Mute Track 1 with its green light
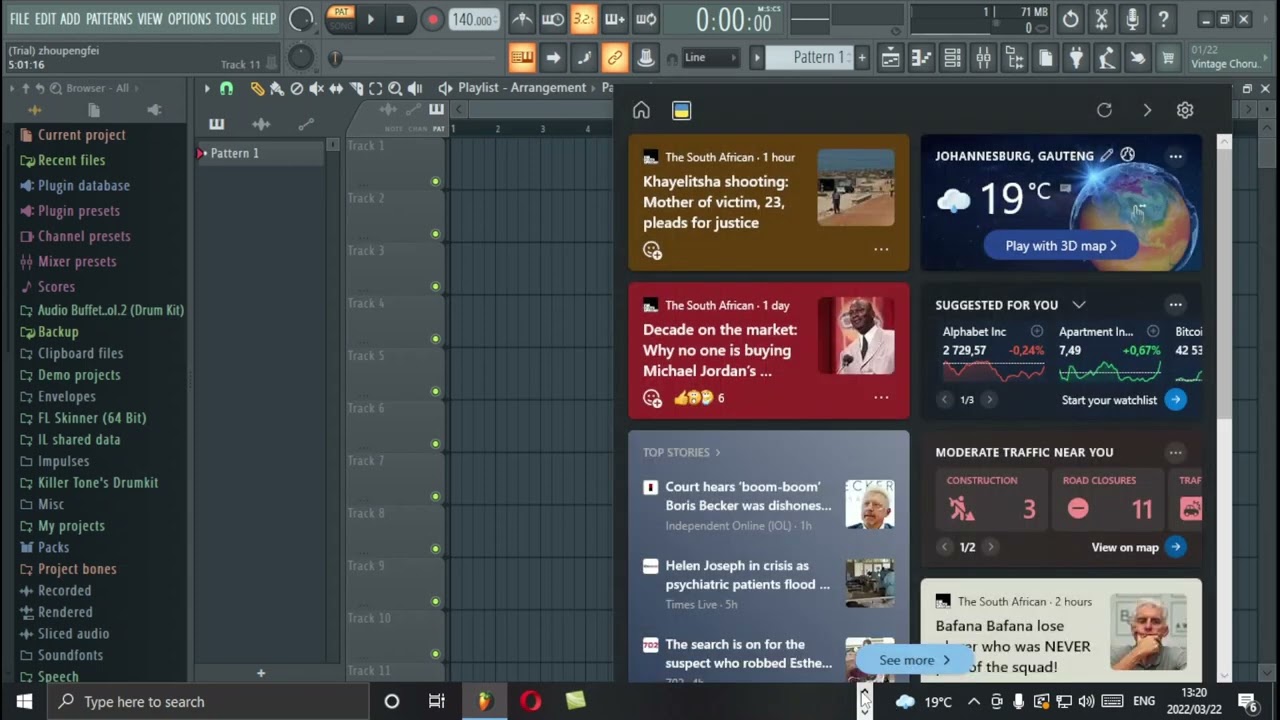Viewport: 1280px width, 720px height. tap(435, 182)
